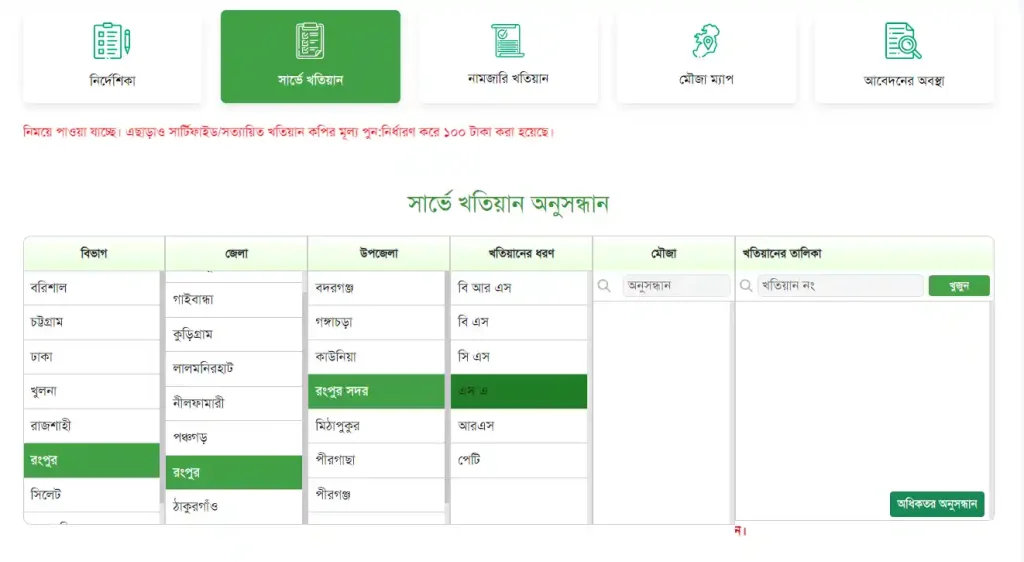The width and height of the screenshot is (1024, 562).
Task: Click the আবেদনের অবস্থা search-document icon
Action: pyautogui.click(x=903, y=41)
